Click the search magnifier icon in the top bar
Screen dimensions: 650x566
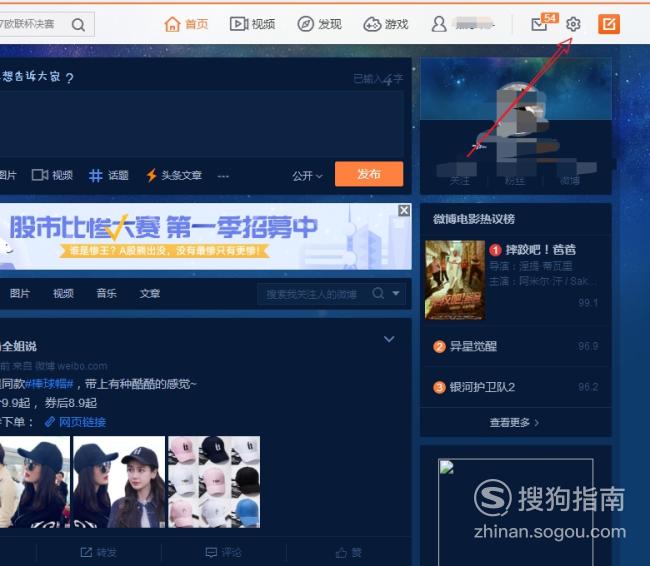coord(78,25)
